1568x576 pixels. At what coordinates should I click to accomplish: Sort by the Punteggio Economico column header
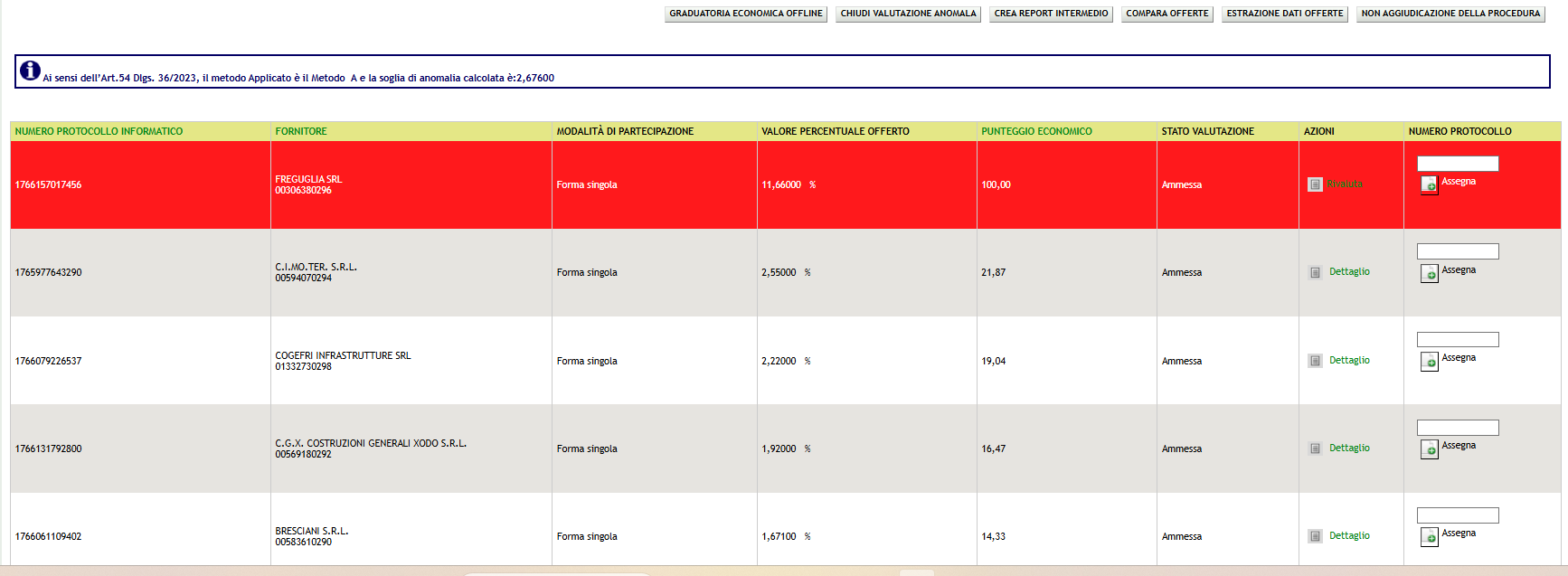(1036, 131)
